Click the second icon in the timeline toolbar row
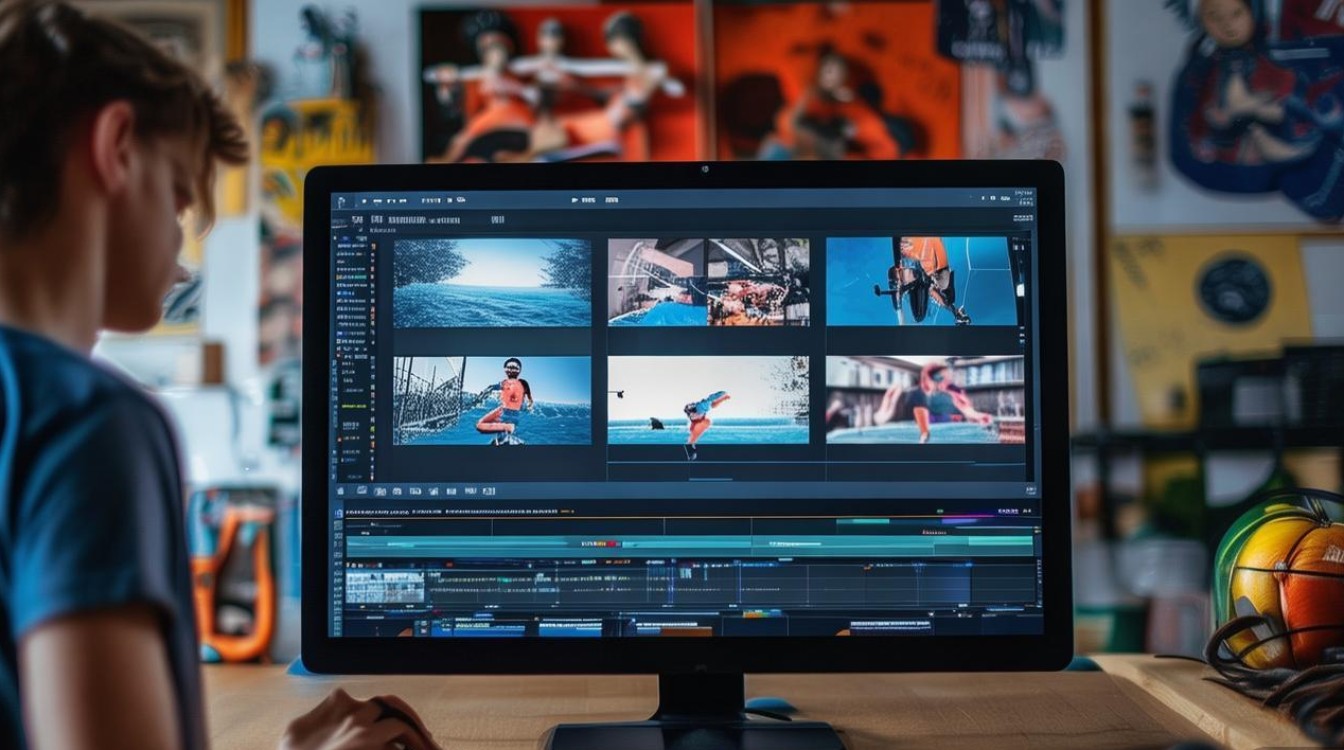The image size is (1344, 750). pyautogui.click(x=361, y=491)
